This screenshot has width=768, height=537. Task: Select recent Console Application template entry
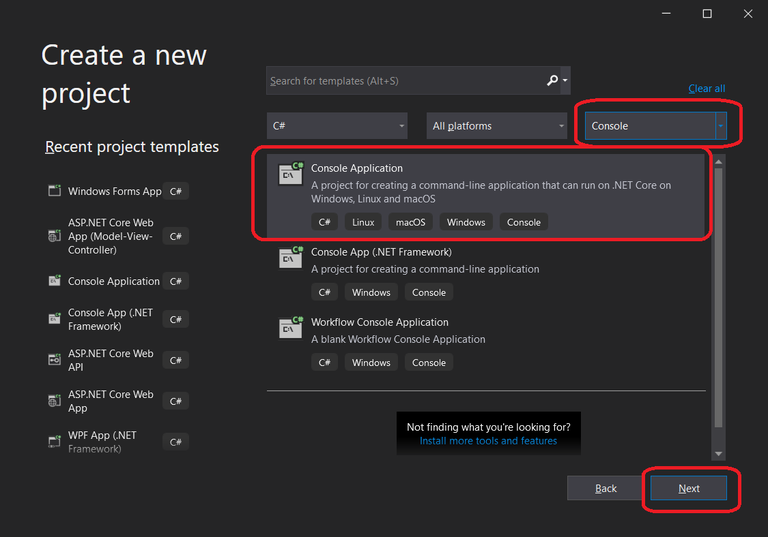tap(113, 282)
